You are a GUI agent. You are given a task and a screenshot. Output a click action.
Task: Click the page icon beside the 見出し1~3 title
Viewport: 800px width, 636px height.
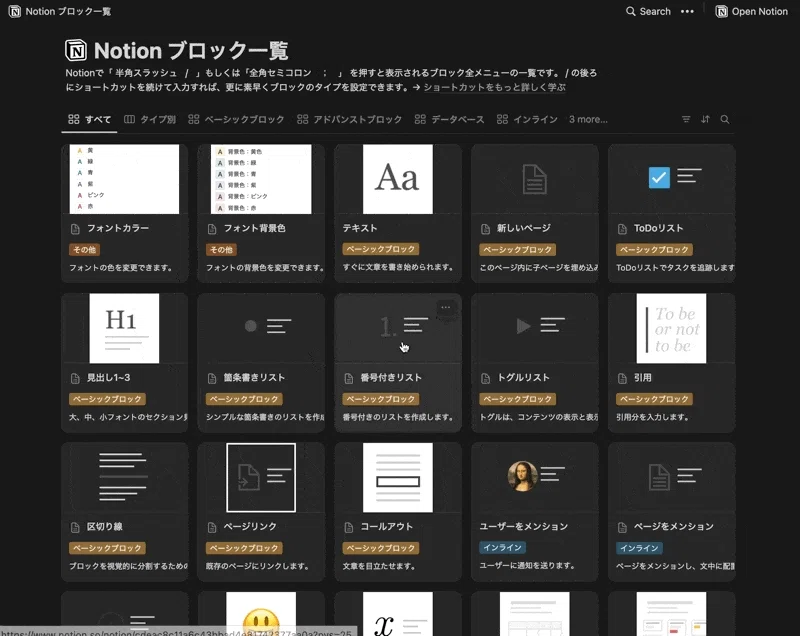click(x=75, y=378)
